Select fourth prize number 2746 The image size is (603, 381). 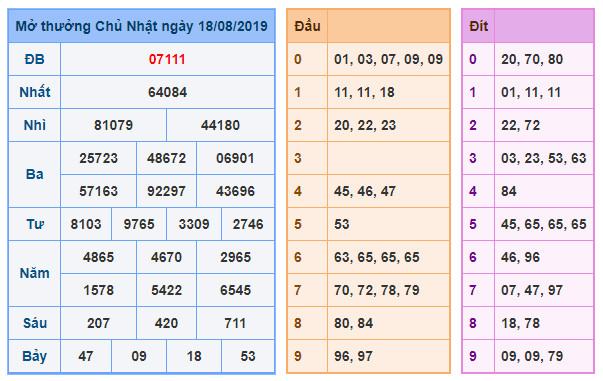click(248, 224)
